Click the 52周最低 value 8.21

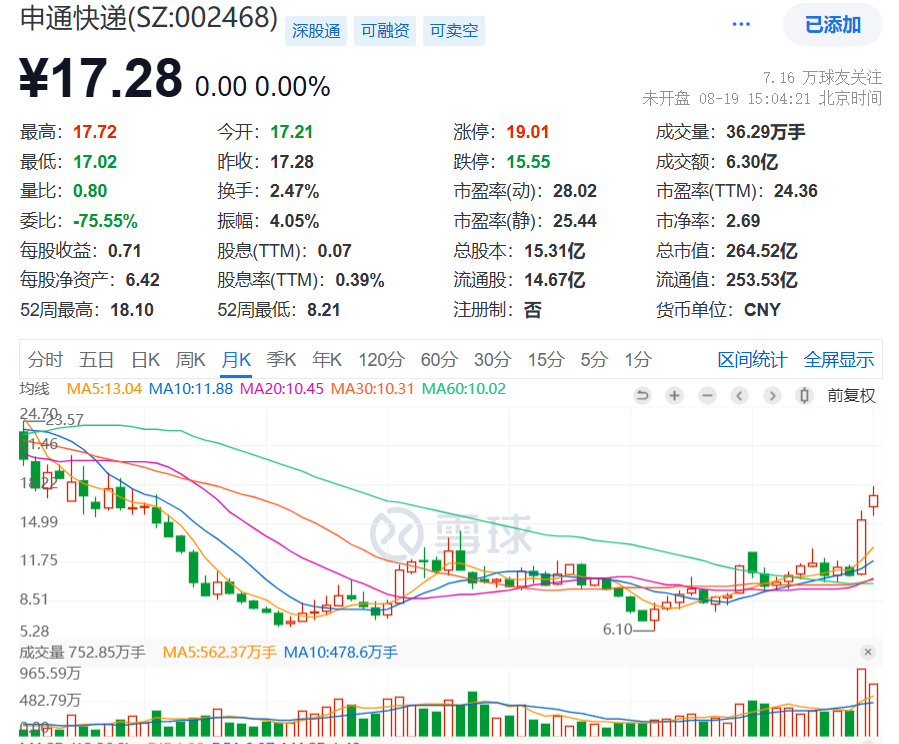324,310
